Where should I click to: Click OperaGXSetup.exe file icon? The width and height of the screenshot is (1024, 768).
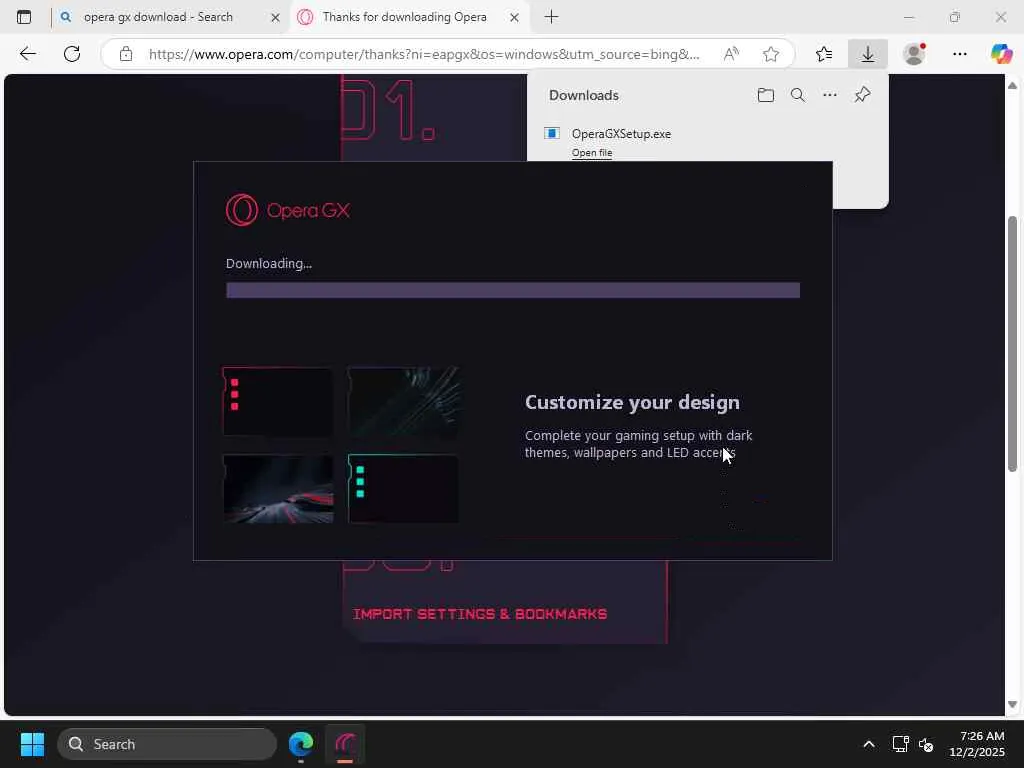click(552, 133)
